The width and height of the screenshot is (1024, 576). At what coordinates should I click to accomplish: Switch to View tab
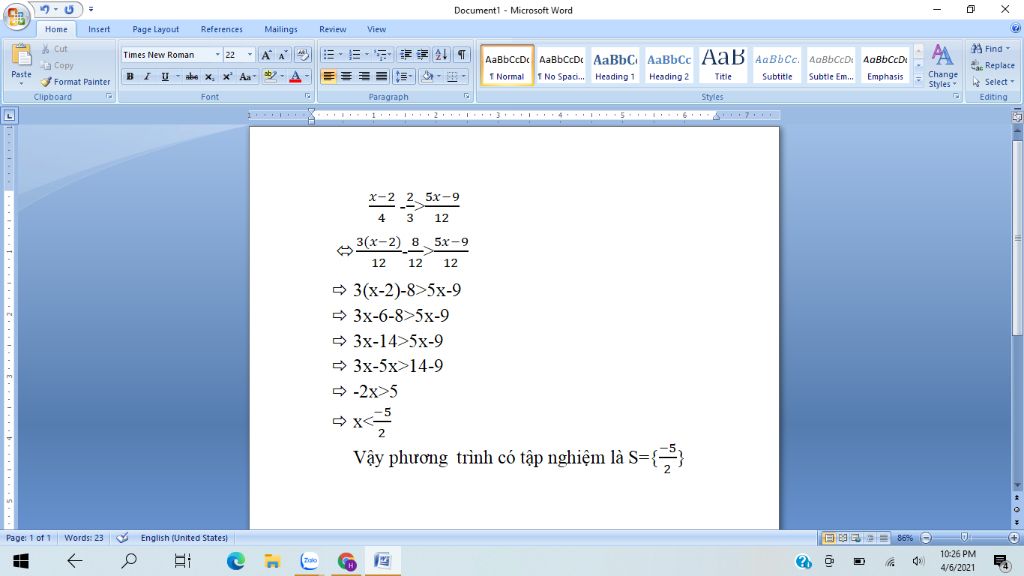coord(376,29)
